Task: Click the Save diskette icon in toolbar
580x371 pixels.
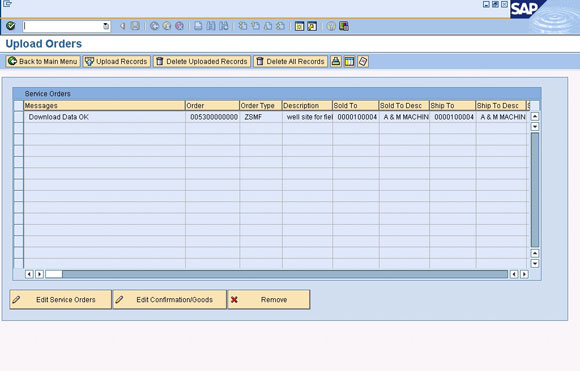Action: click(x=135, y=26)
